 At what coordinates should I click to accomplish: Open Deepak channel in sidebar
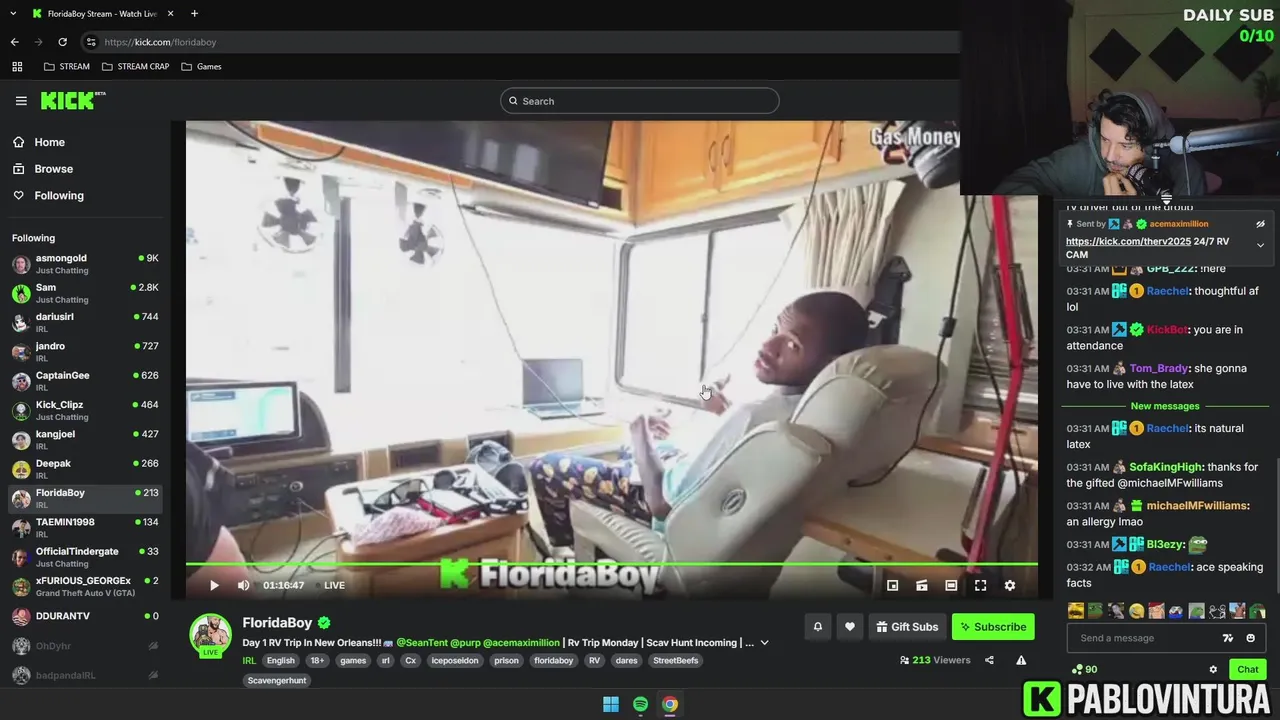tap(85, 469)
